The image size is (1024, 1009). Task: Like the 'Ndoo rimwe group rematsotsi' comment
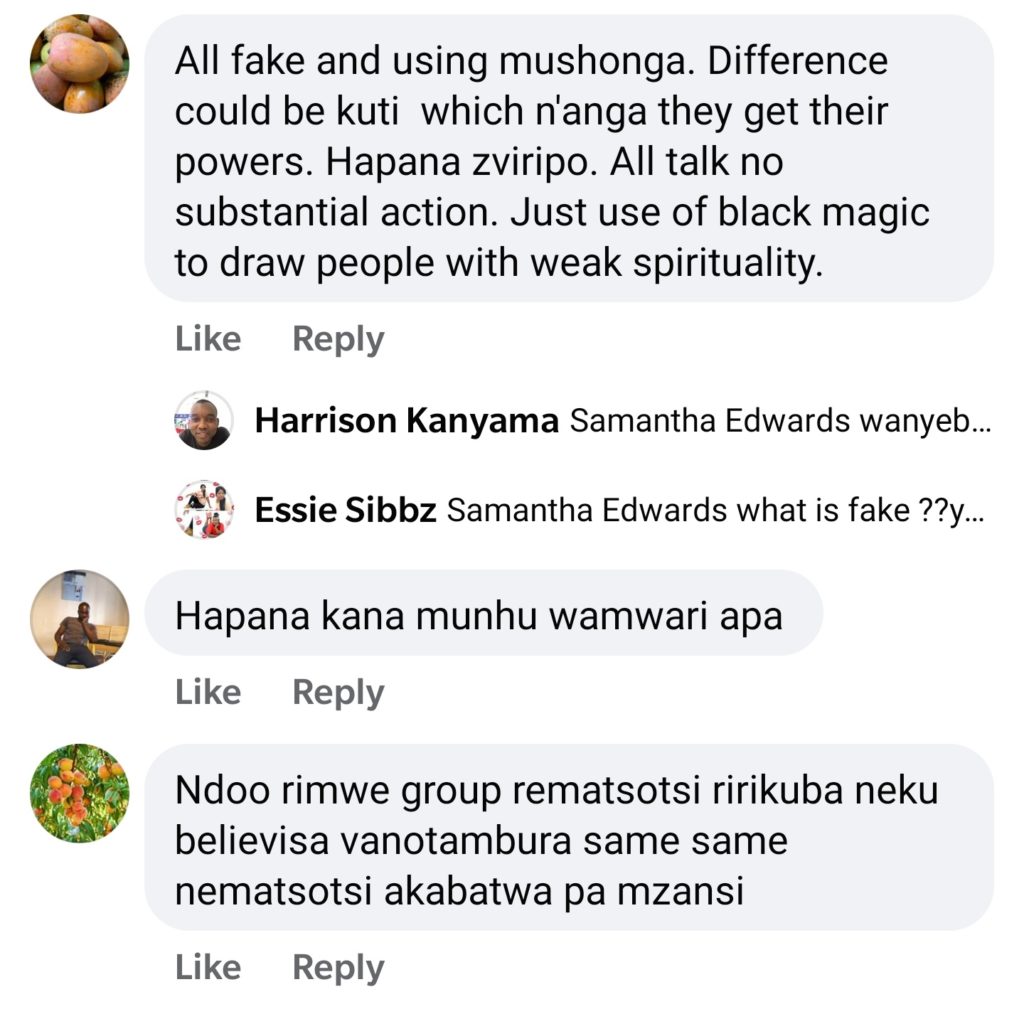[208, 967]
